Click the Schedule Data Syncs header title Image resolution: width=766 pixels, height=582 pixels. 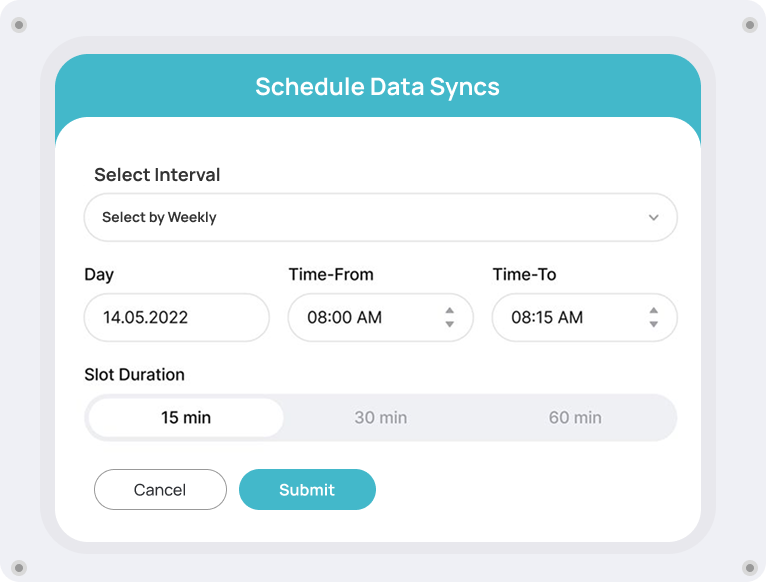[x=377, y=87]
